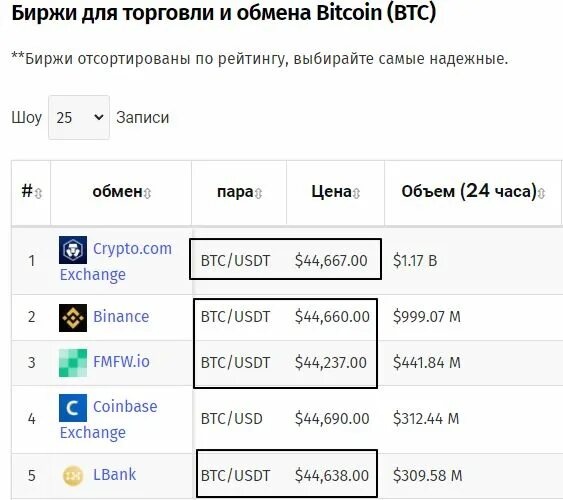This screenshot has height=500, width=563.
Task: Click the FMFW.io green checkered logo
Action: point(73,363)
